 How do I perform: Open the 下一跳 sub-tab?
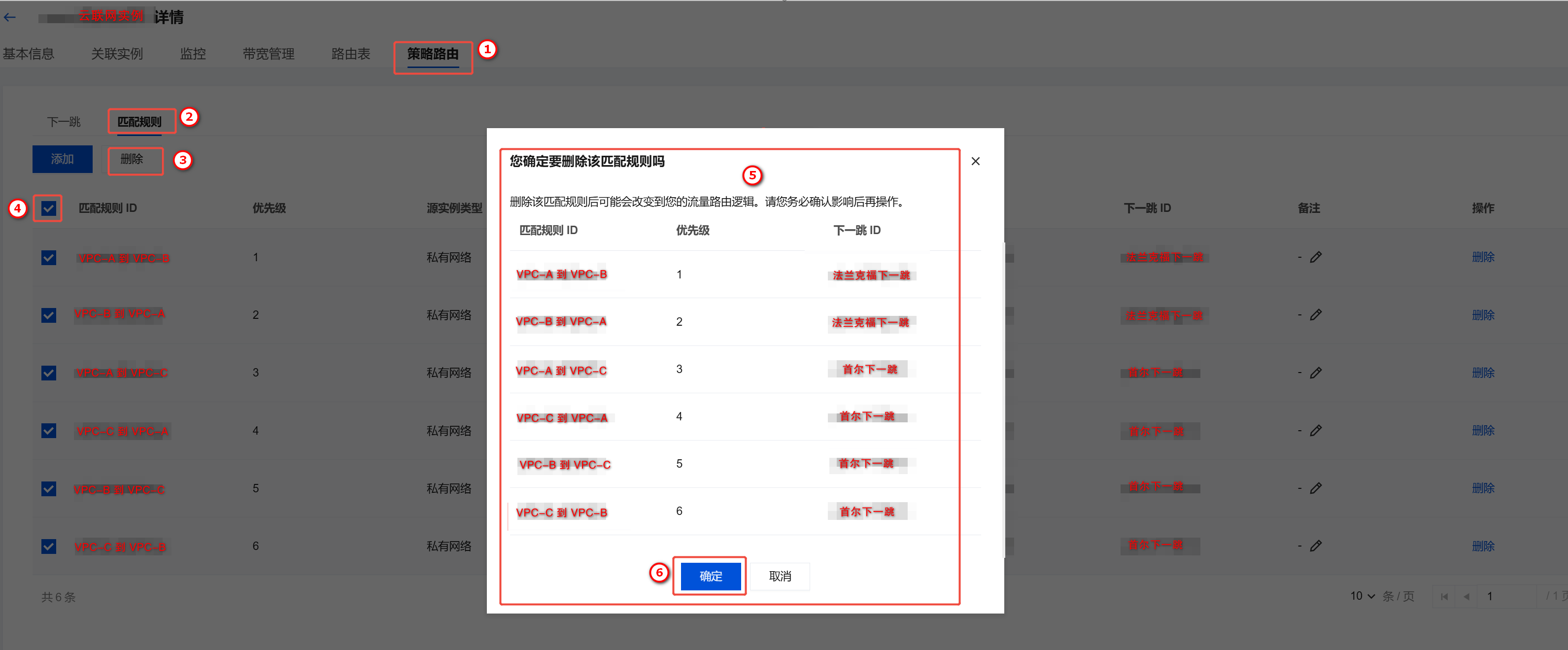click(x=64, y=122)
